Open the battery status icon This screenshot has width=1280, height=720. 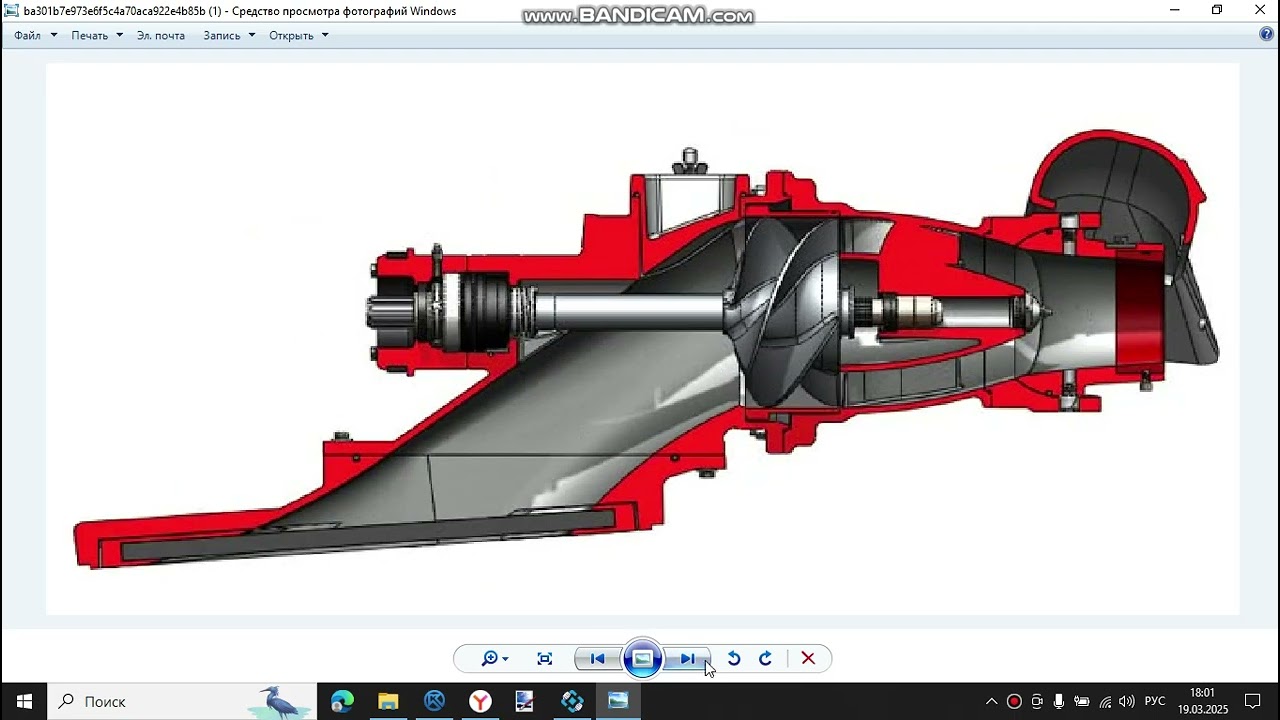coord(1082,701)
